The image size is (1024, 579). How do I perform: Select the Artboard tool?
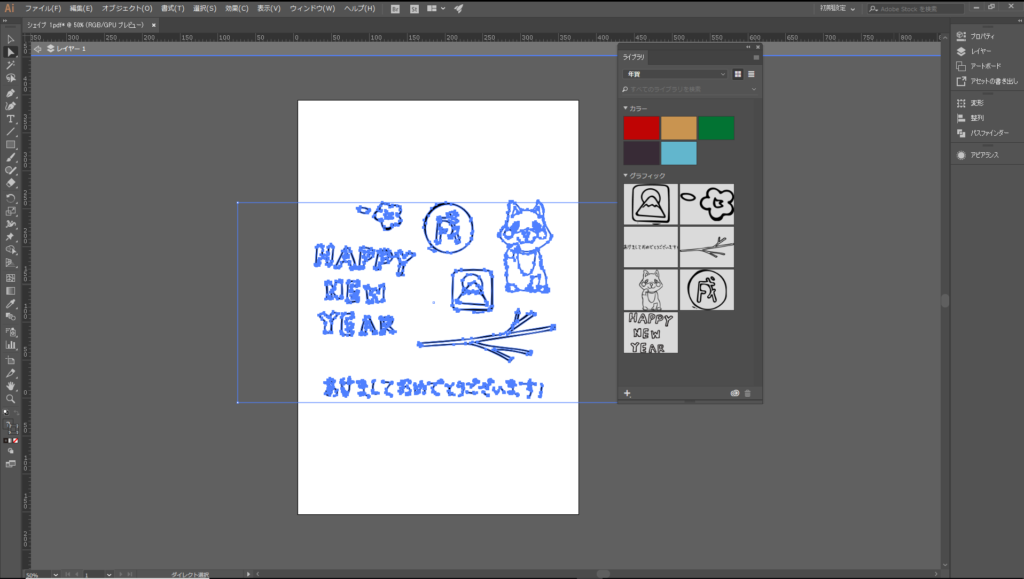(10, 360)
